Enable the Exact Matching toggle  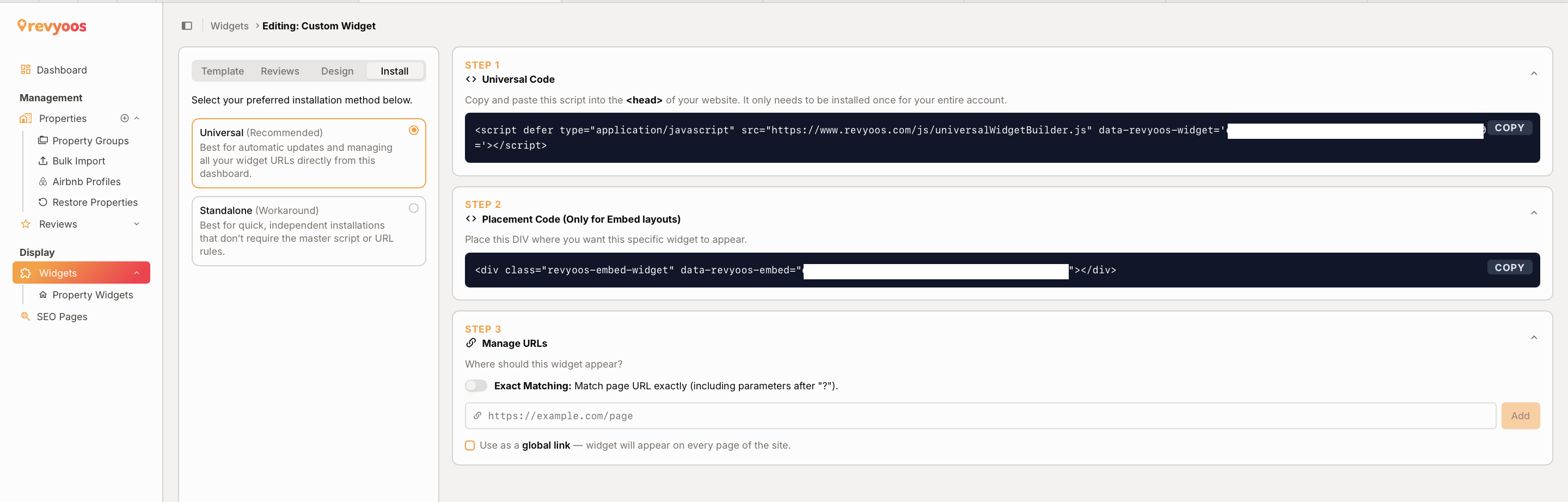click(x=476, y=386)
